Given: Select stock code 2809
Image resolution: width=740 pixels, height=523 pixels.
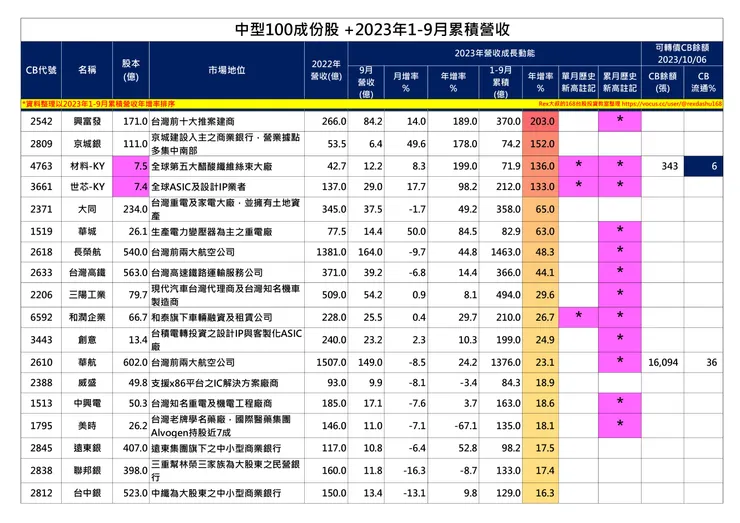Looking at the screenshot, I should tap(41, 143).
